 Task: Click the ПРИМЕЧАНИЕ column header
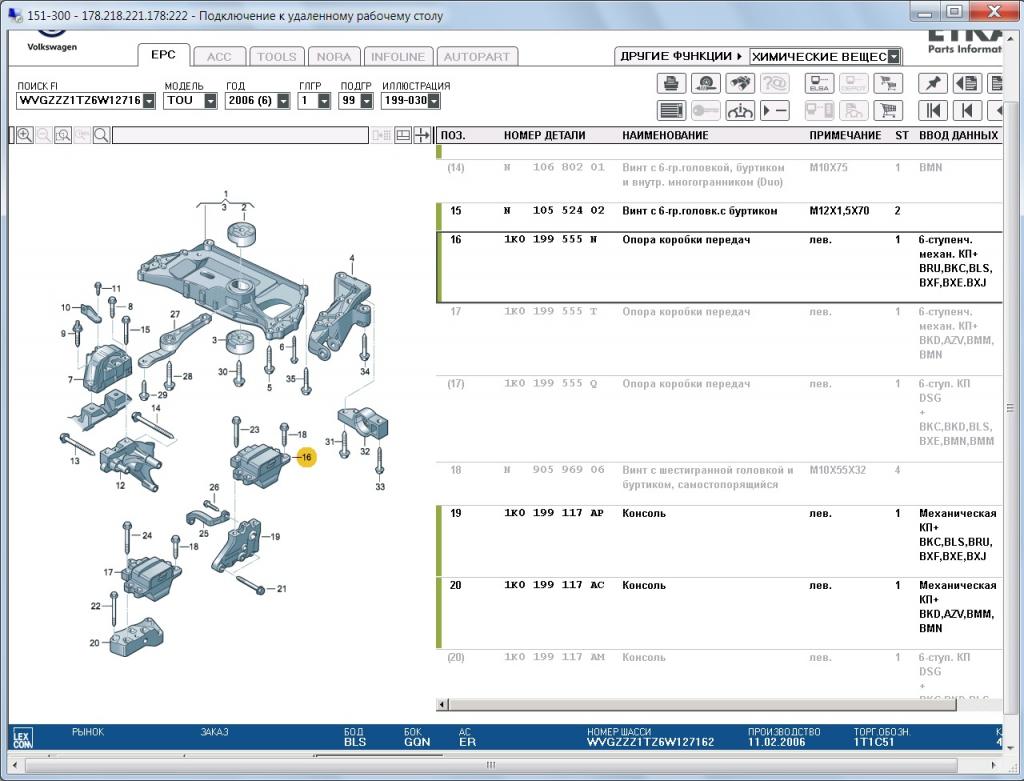click(845, 135)
